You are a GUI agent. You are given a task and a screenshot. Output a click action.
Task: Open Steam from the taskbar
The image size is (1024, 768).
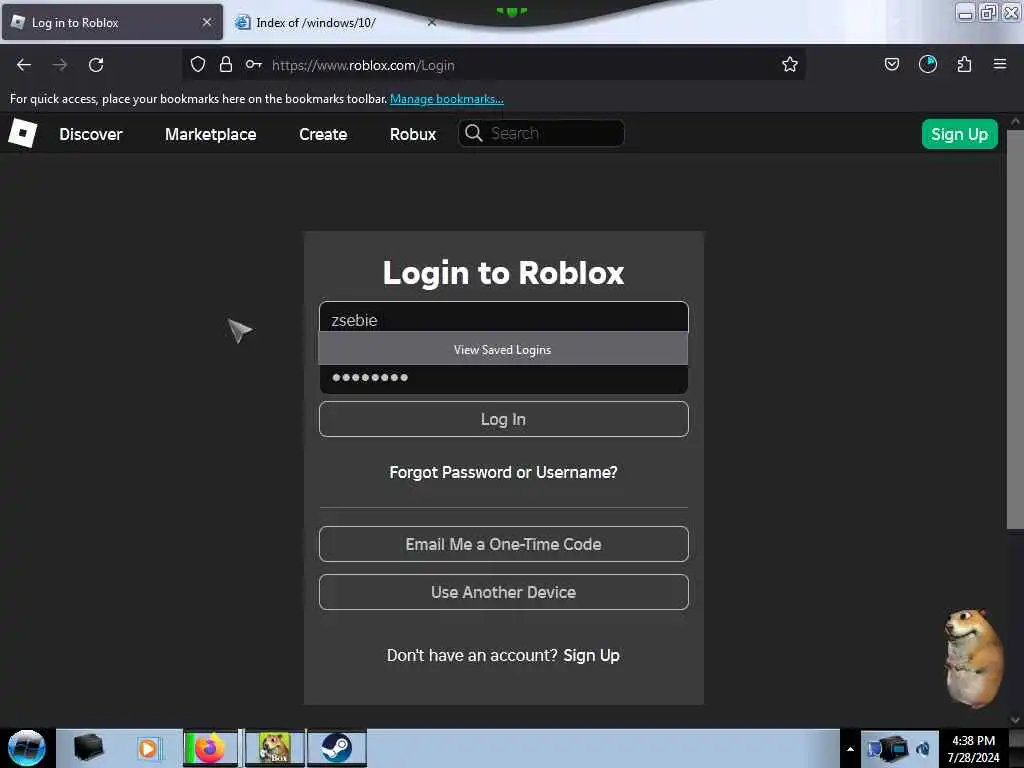[x=336, y=748]
